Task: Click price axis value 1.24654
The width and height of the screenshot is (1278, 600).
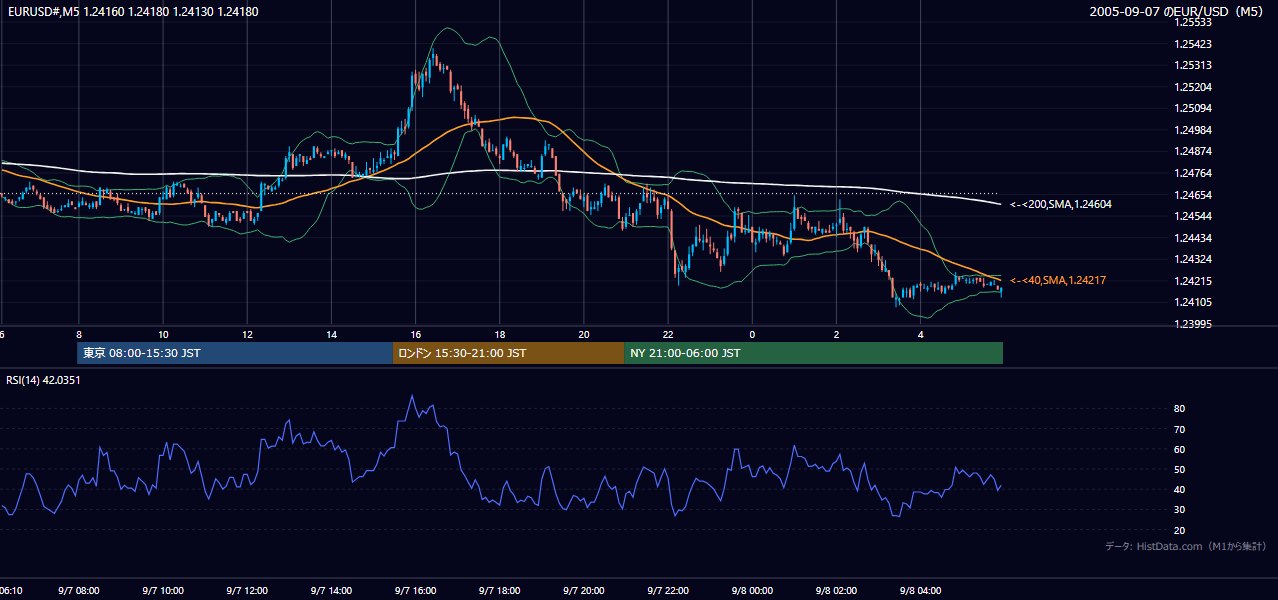Action: click(1193, 195)
